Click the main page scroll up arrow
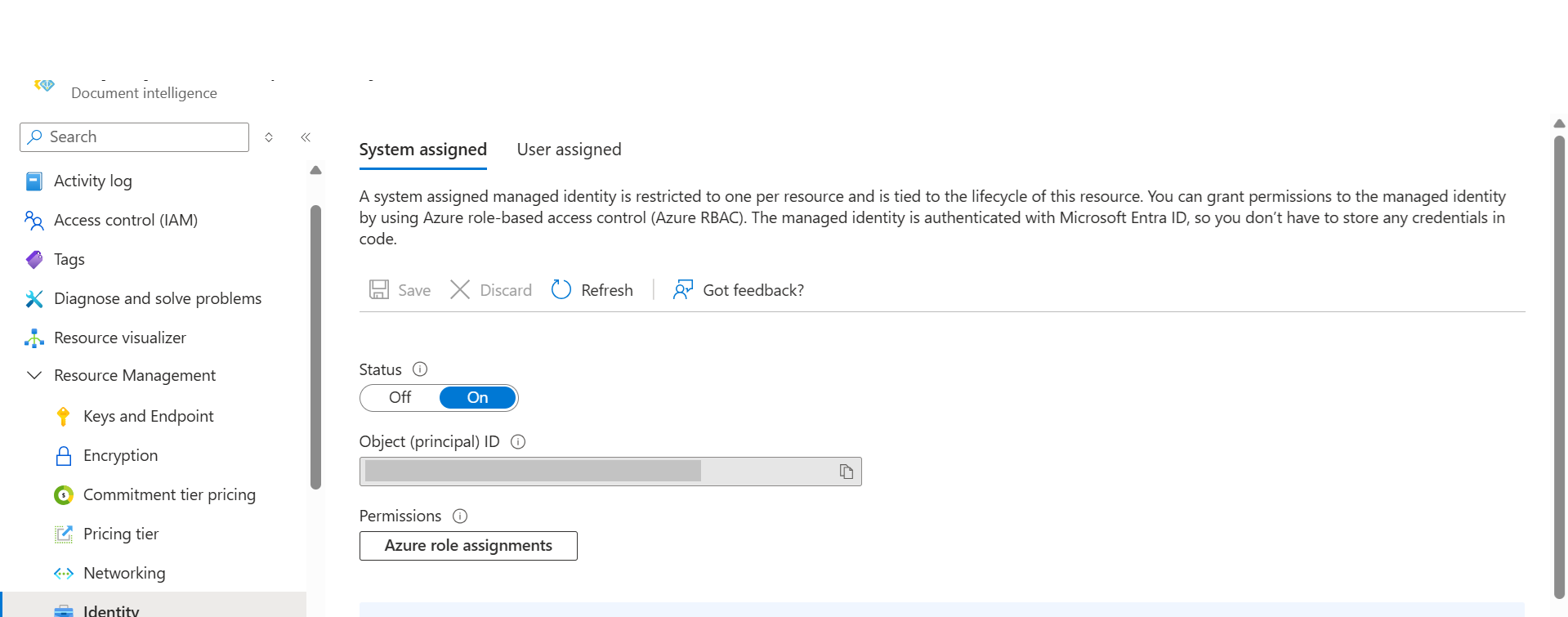The height and width of the screenshot is (617, 1568). click(x=1559, y=124)
